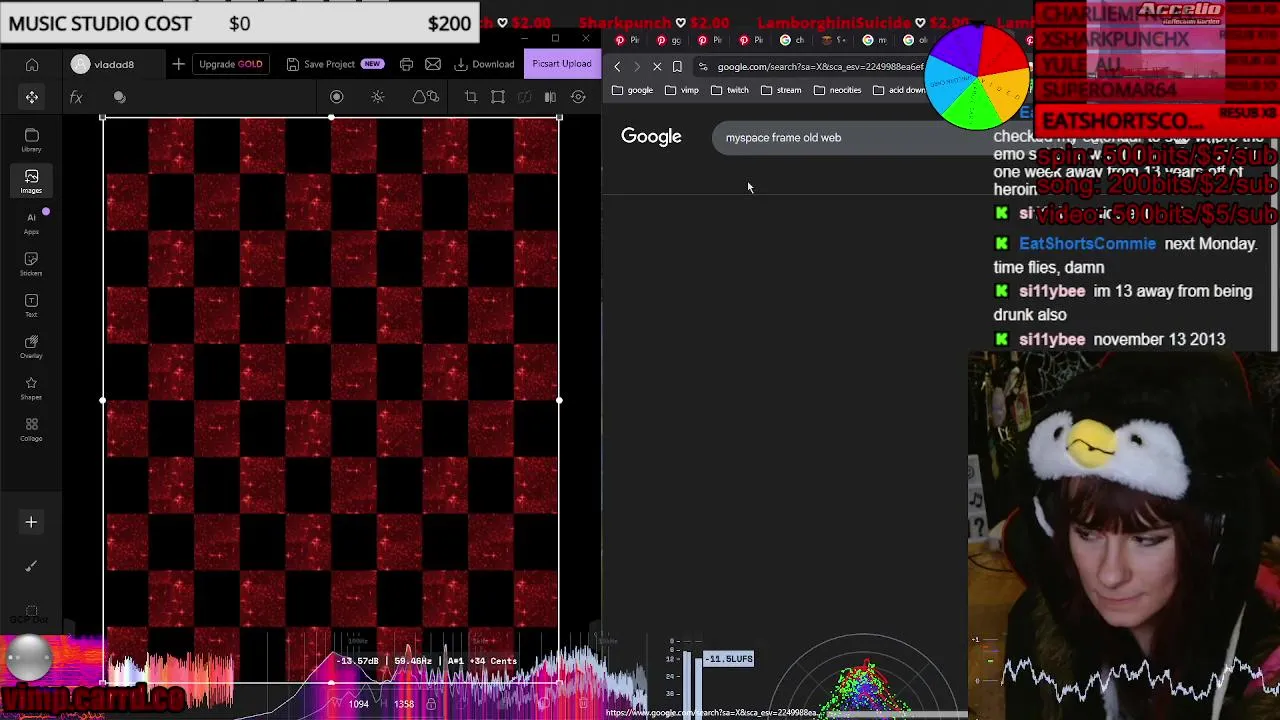Open the google bookmarks folder
This screenshot has width=1280, height=720.
[x=632, y=90]
